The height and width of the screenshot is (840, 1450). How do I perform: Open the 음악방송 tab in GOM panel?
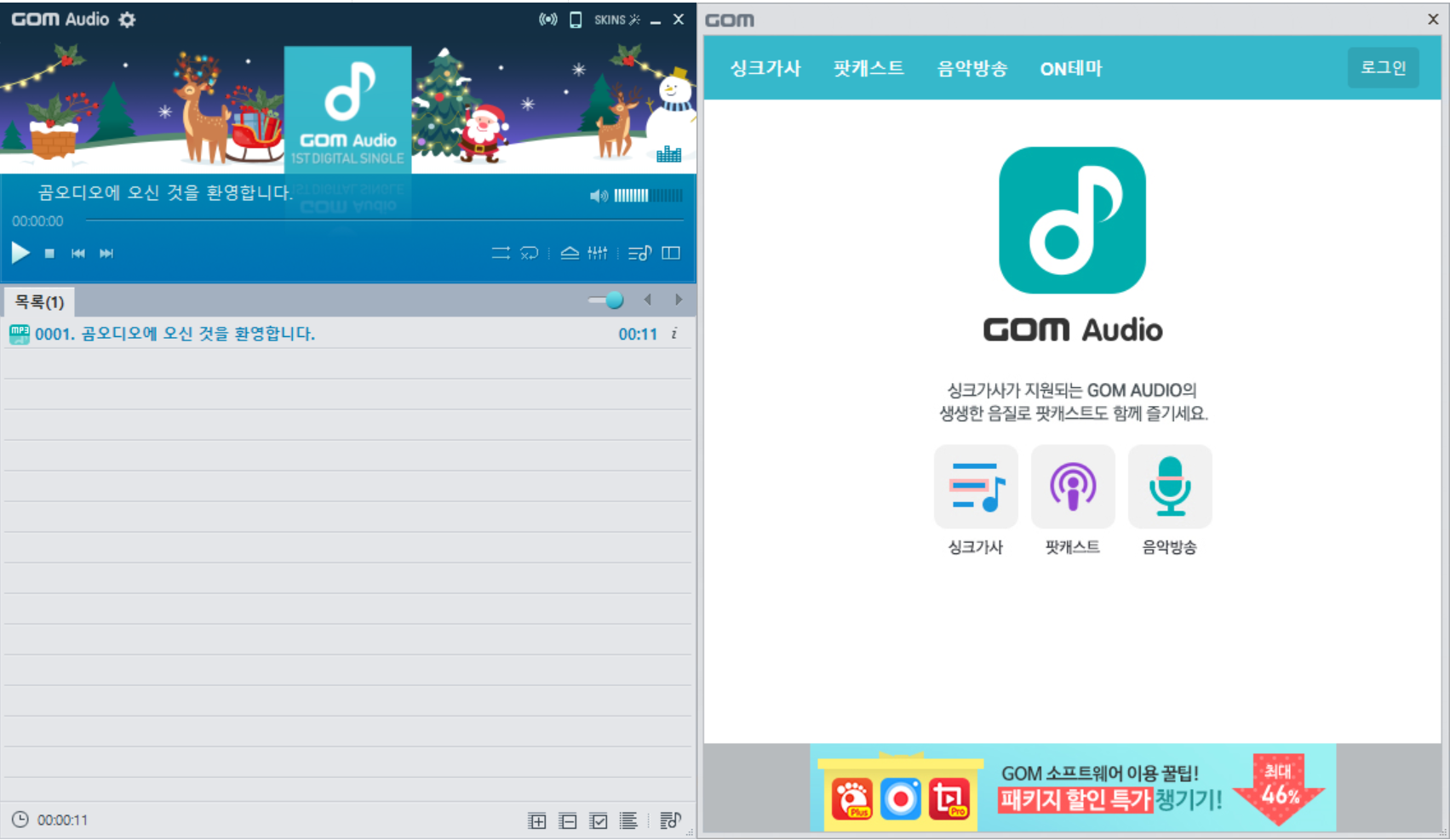click(972, 68)
